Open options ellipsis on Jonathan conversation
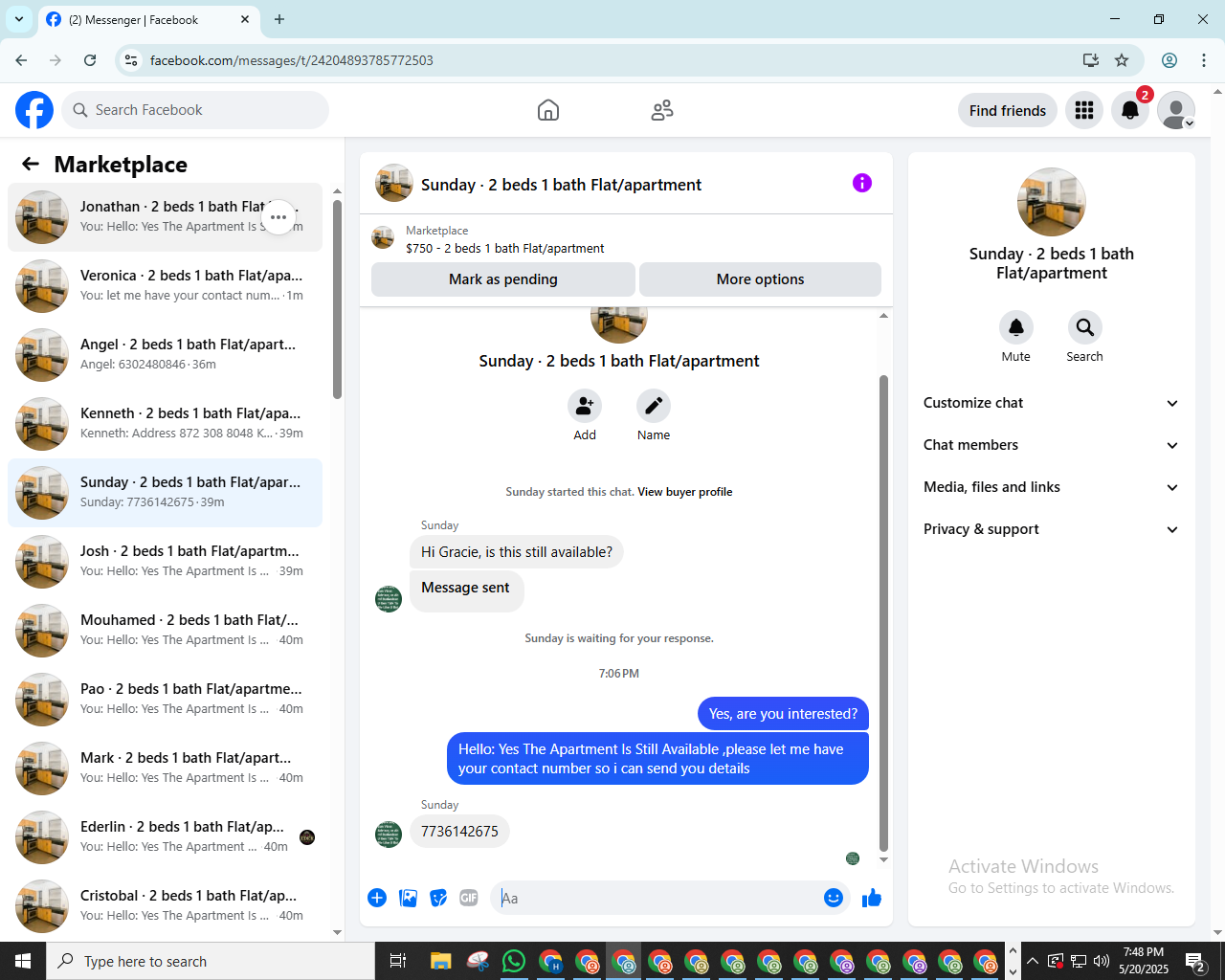This screenshot has height=980, width=1225. tap(278, 217)
